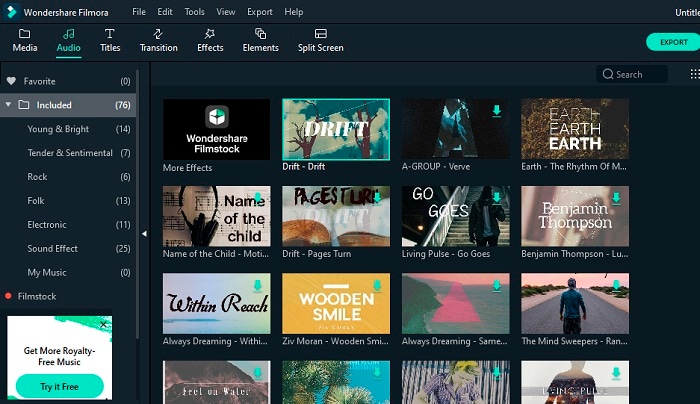The width and height of the screenshot is (700, 404).
Task: Open the Media tab
Action: coord(25,41)
